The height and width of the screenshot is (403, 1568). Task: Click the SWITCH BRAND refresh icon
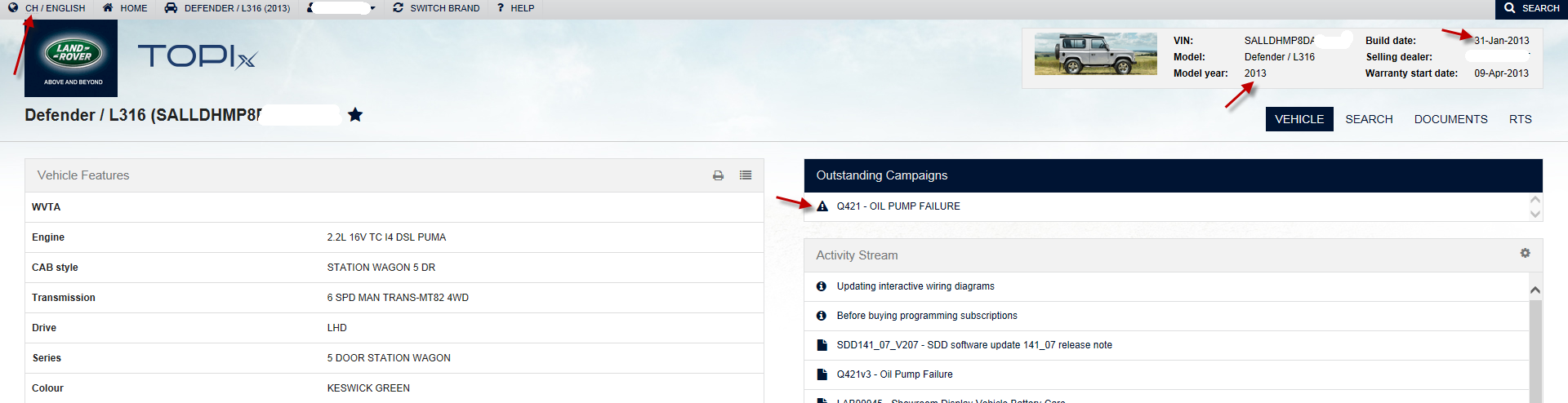[398, 7]
